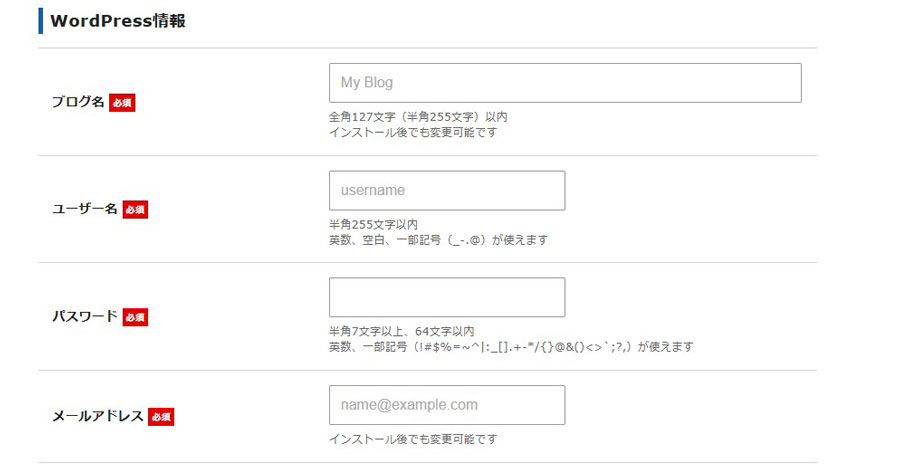Click インストール後でも変更可能です below the email field

413,439
